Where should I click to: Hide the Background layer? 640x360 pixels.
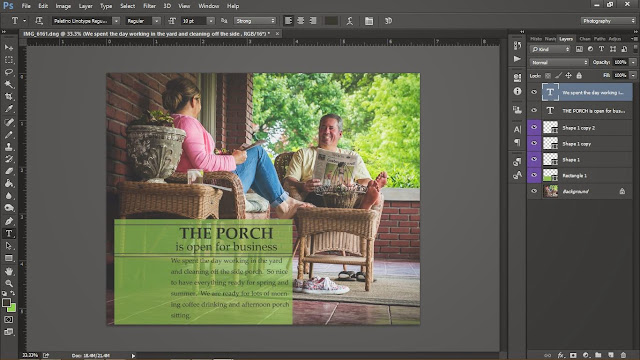tap(534, 191)
